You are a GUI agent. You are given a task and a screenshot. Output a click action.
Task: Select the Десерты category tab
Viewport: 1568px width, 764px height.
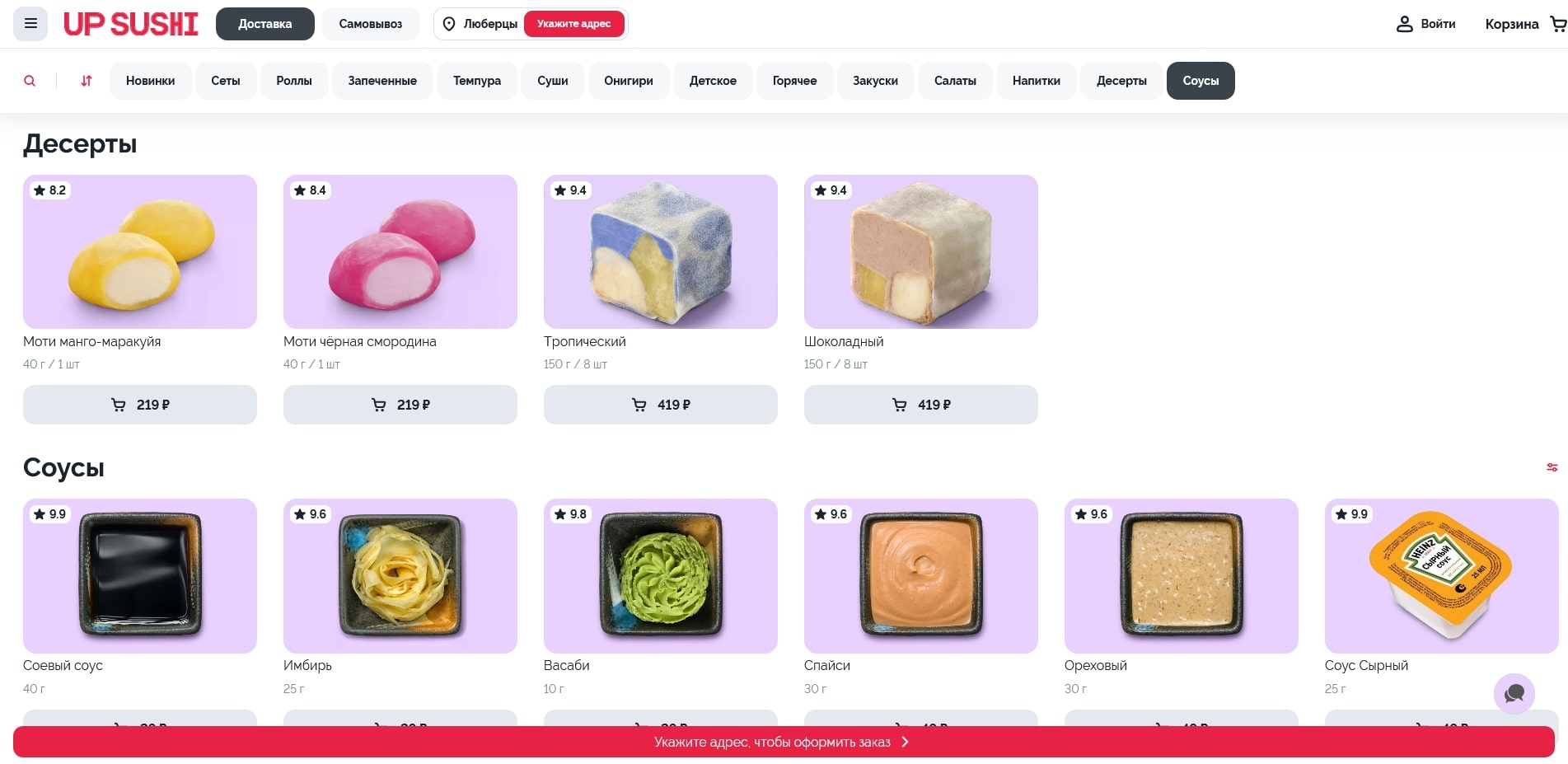[x=1121, y=81]
